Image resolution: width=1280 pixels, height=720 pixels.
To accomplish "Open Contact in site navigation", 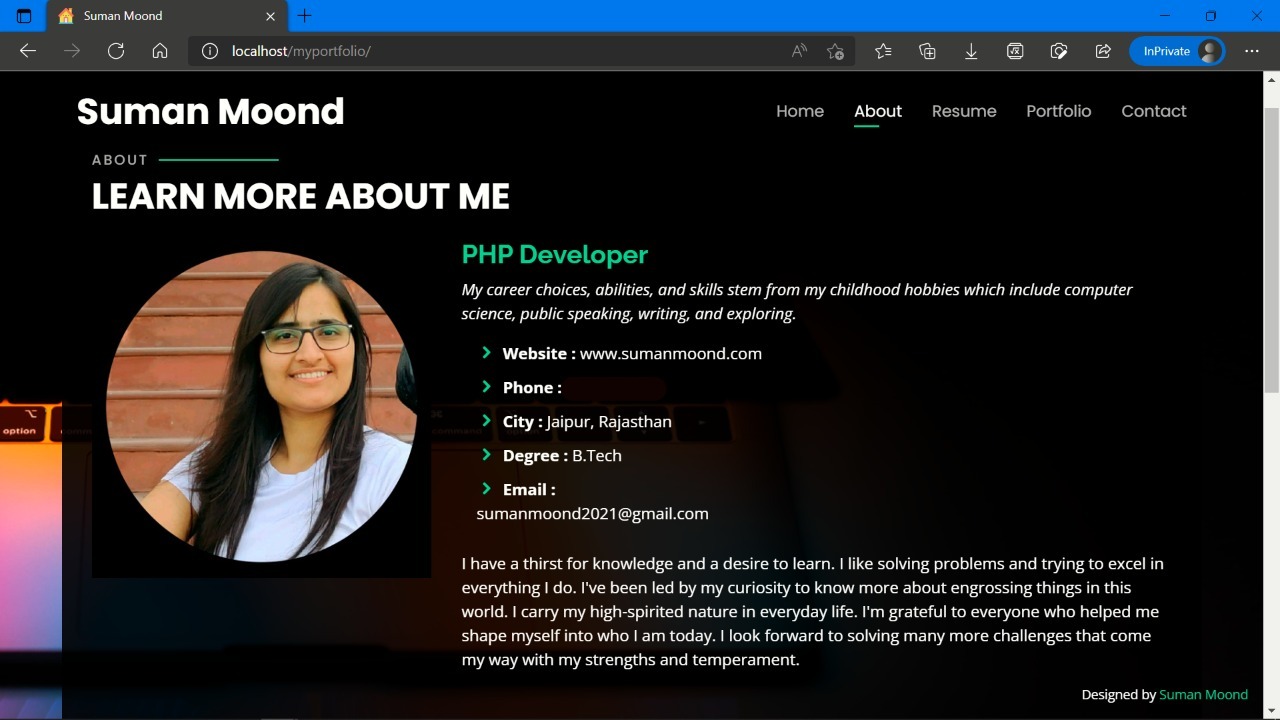I will [x=1154, y=111].
